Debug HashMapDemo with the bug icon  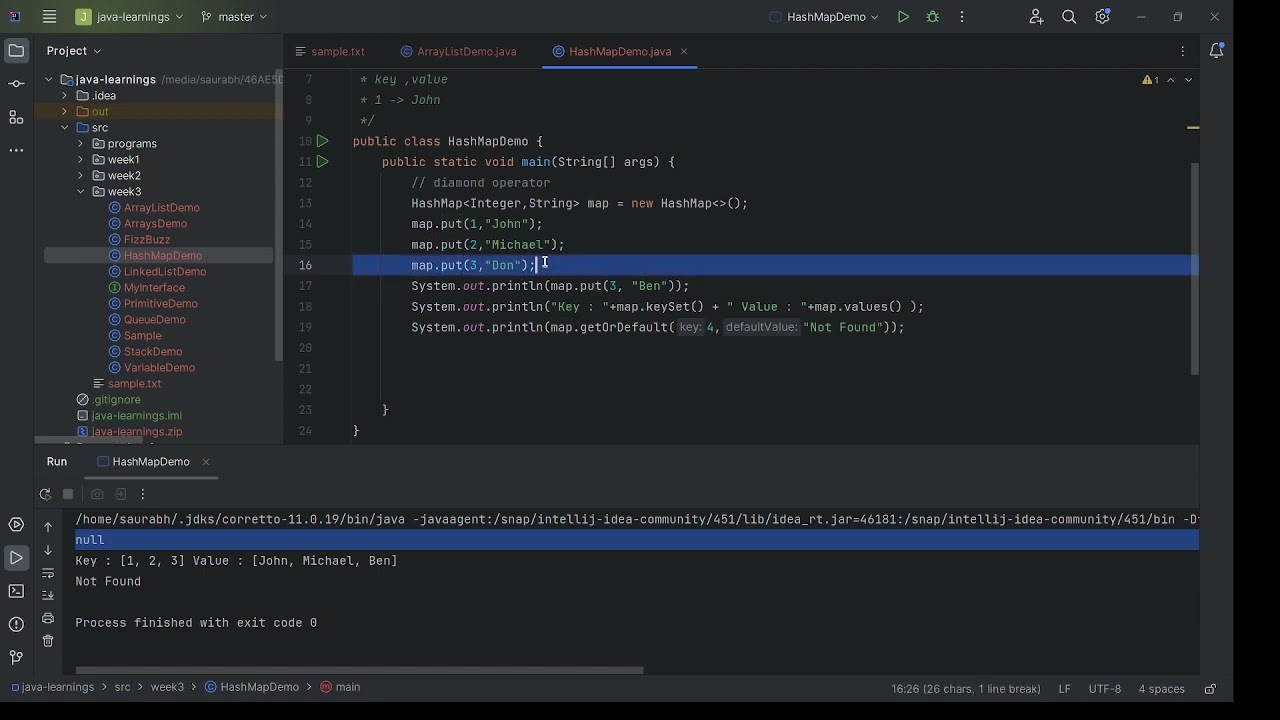point(932,17)
